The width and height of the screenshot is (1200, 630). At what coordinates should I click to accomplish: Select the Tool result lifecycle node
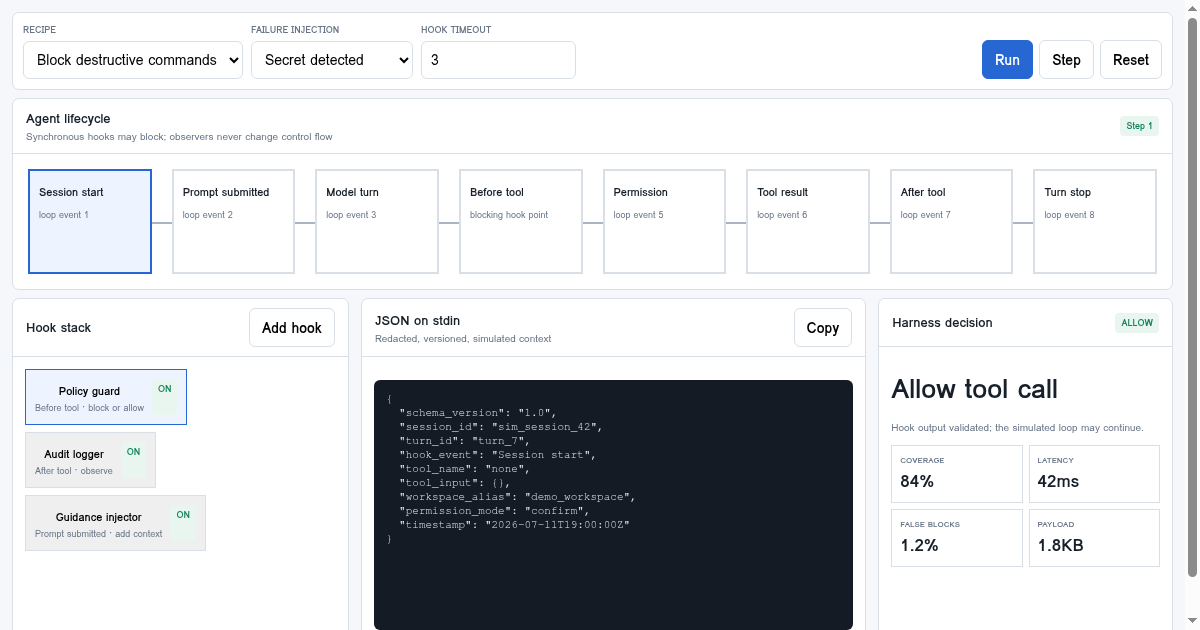[808, 221]
